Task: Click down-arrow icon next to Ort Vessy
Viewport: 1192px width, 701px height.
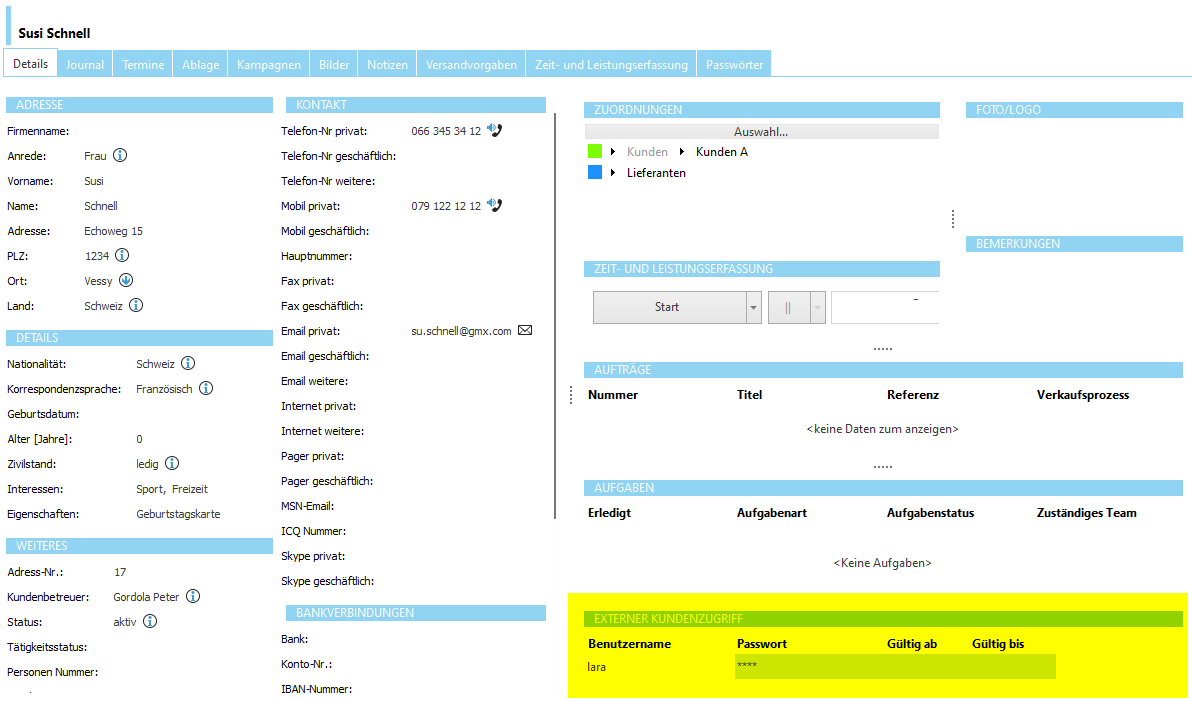Action: click(126, 281)
